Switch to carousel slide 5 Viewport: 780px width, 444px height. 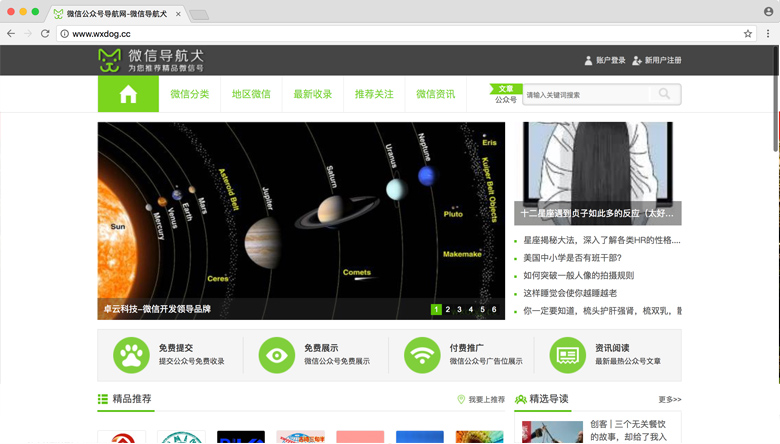tap(483, 309)
